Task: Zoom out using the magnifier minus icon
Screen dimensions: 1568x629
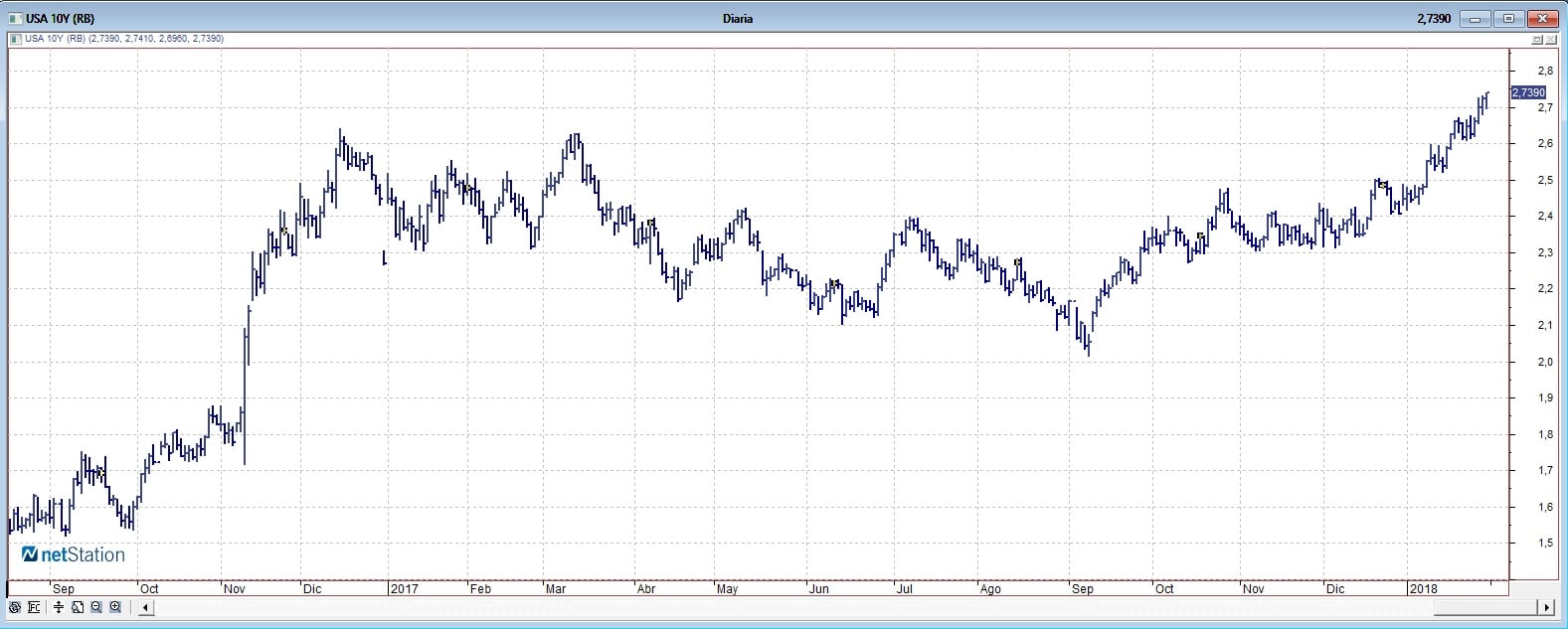Action: coord(96,607)
